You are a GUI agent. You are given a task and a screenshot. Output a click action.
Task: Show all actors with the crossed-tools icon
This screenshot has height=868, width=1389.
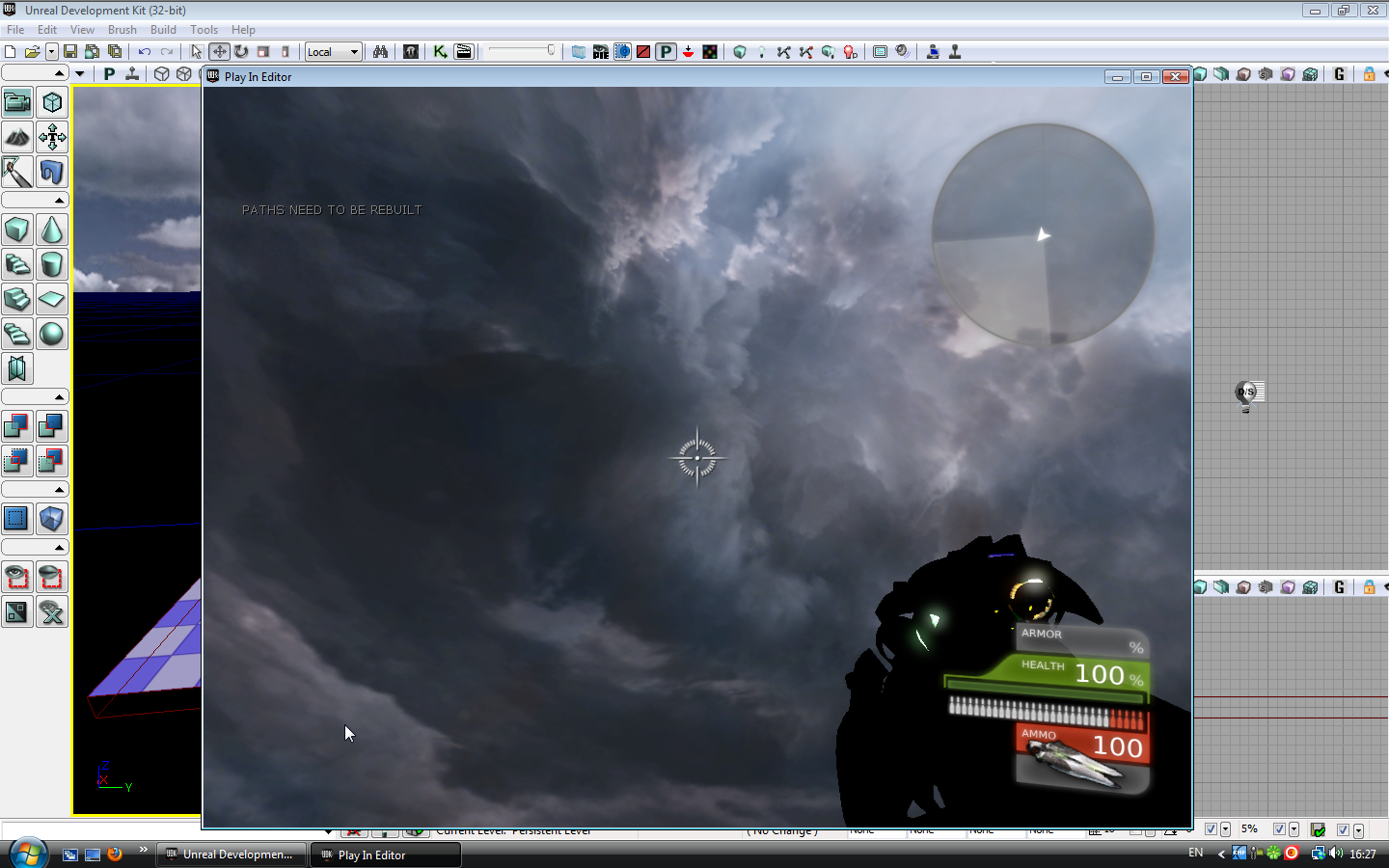(x=52, y=611)
